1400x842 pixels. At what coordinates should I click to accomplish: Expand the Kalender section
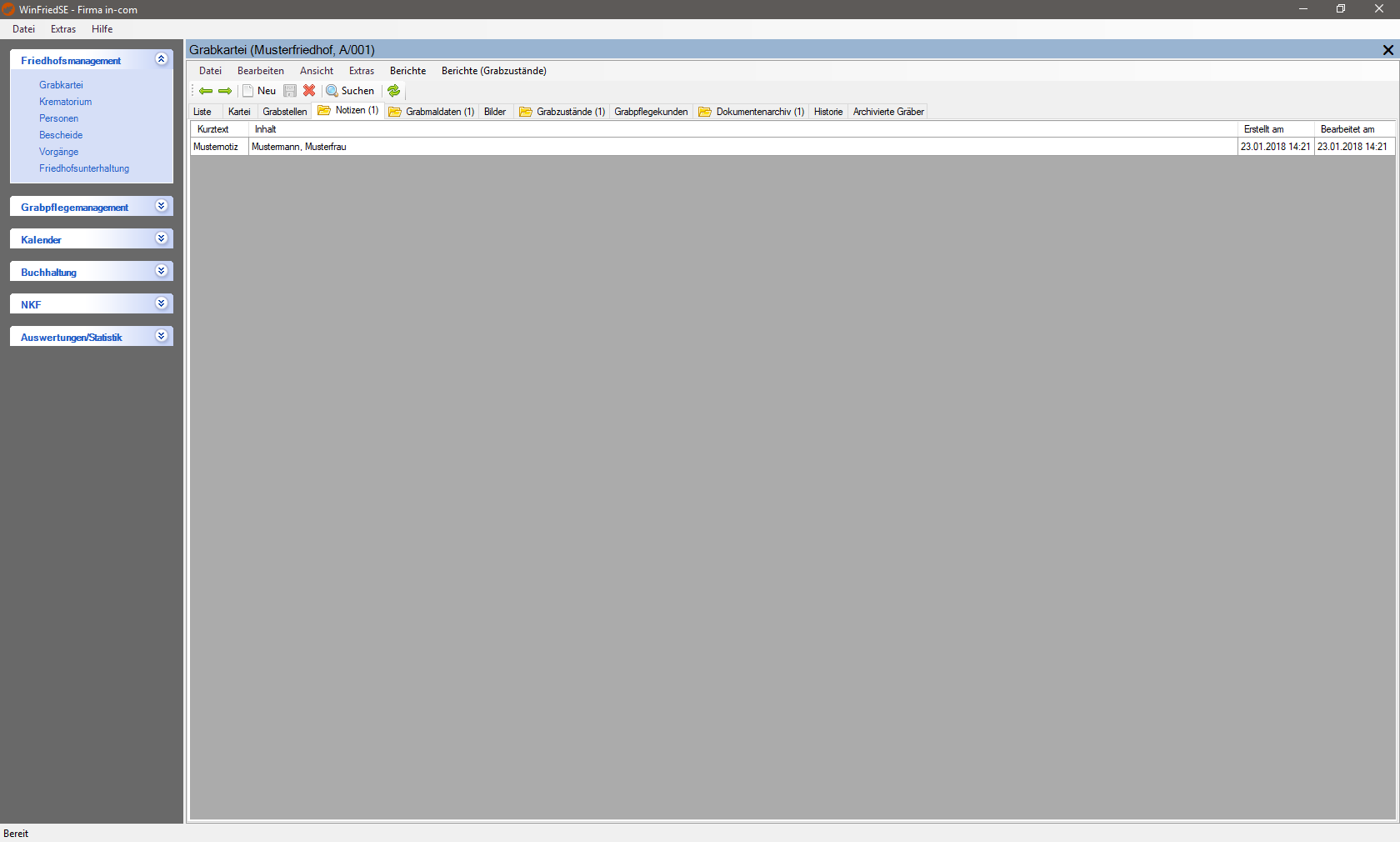coord(162,238)
